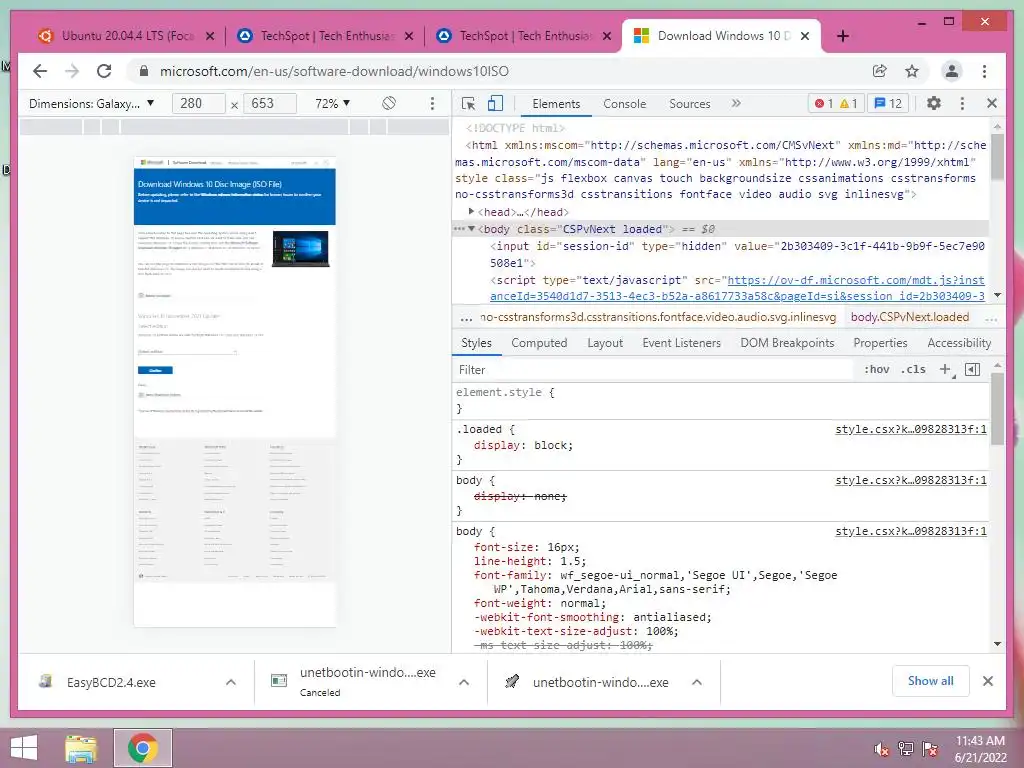Toggle the device toolbar
This screenshot has height=768, width=1024.
(496, 103)
